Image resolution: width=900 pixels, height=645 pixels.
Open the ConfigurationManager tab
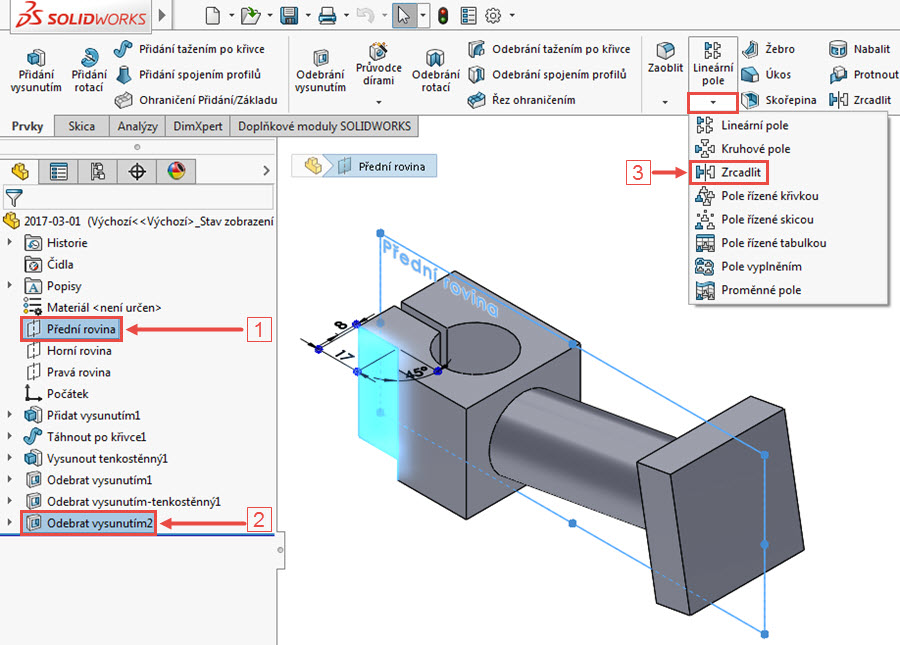coord(98,171)
